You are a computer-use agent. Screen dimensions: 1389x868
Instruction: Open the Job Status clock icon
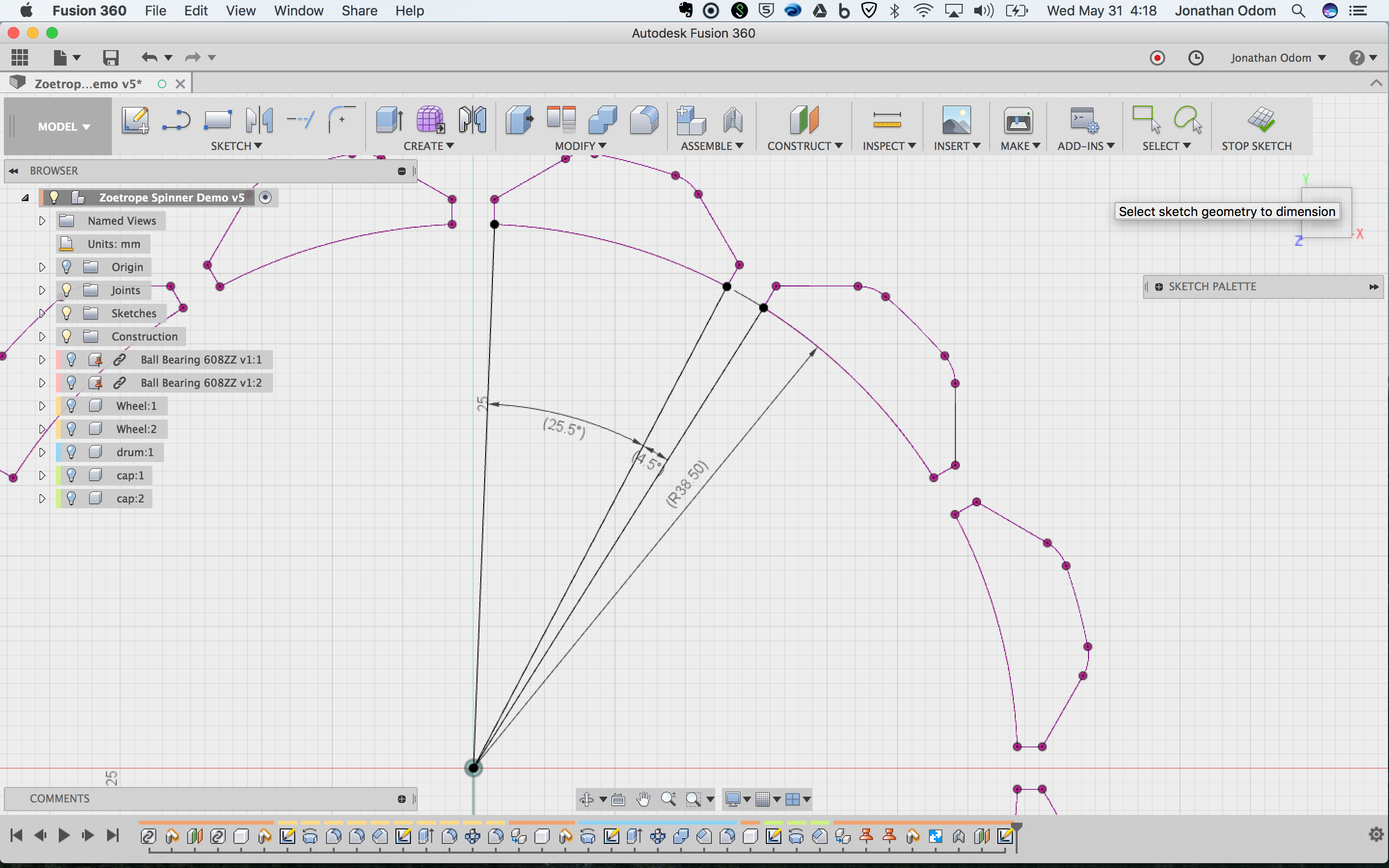(1196, 58)
